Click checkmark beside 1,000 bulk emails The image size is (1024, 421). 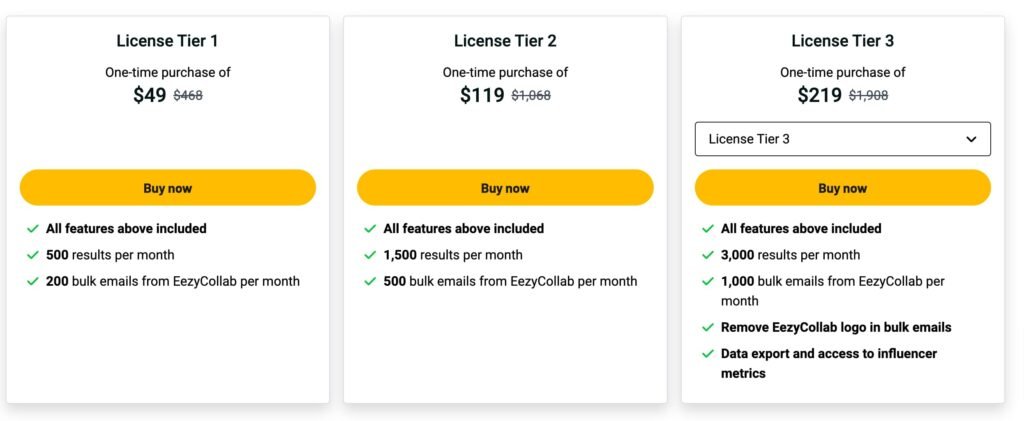tap(708, 281)
